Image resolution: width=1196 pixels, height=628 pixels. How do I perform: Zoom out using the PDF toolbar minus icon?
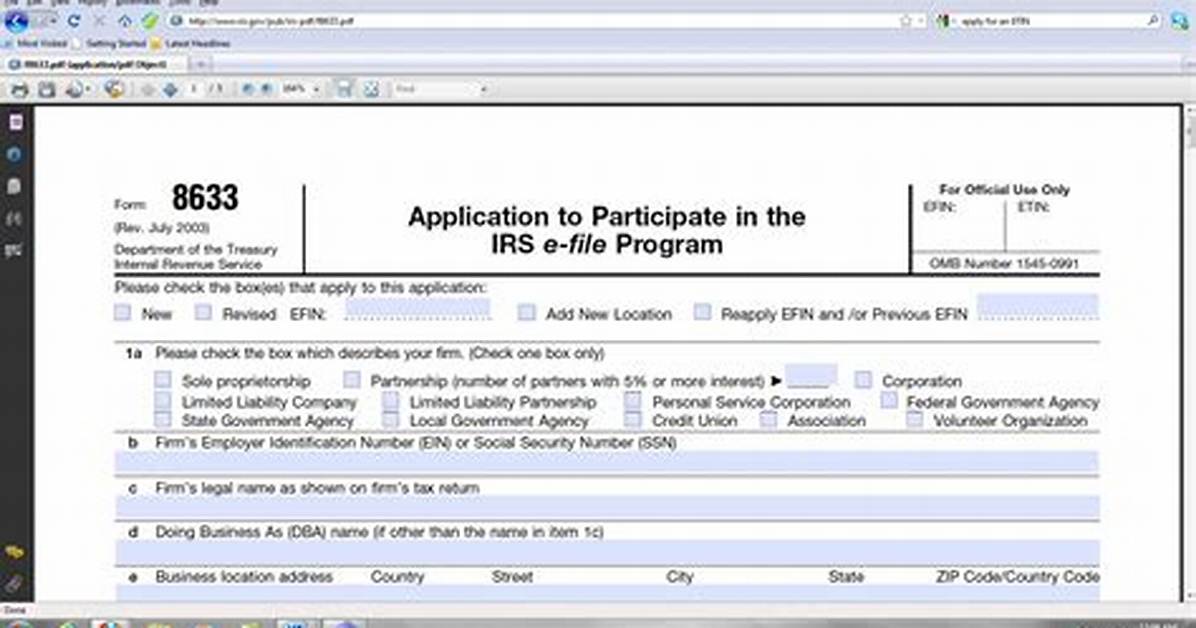coord(248,89)
